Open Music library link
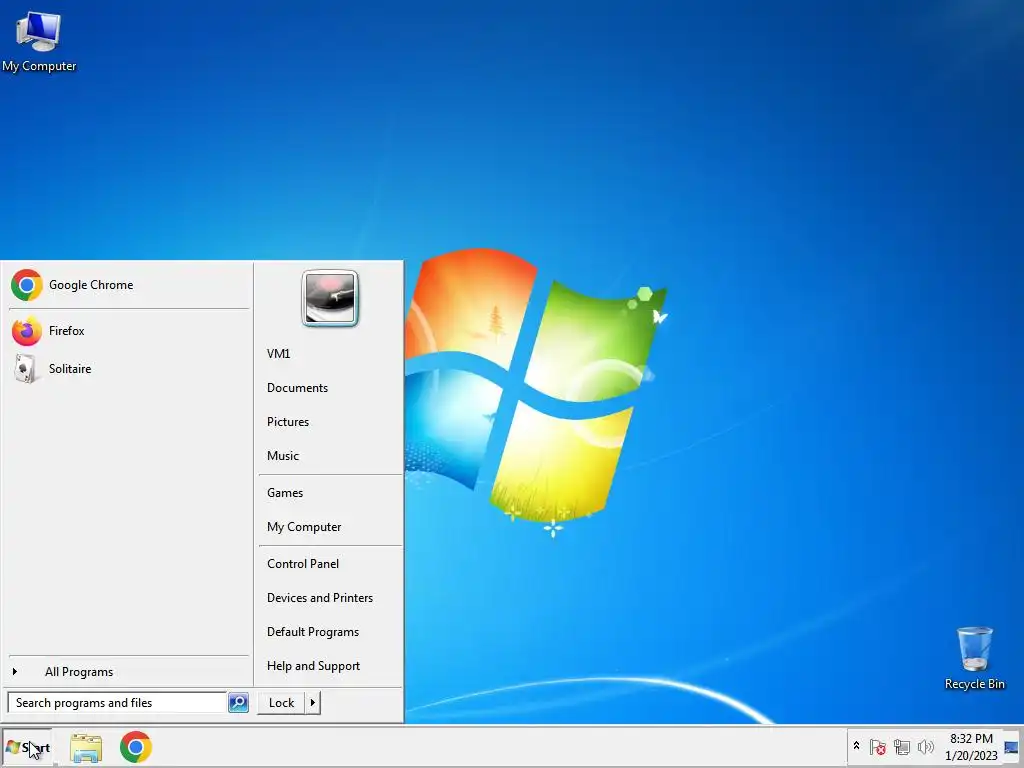 (x=330, y=455)
